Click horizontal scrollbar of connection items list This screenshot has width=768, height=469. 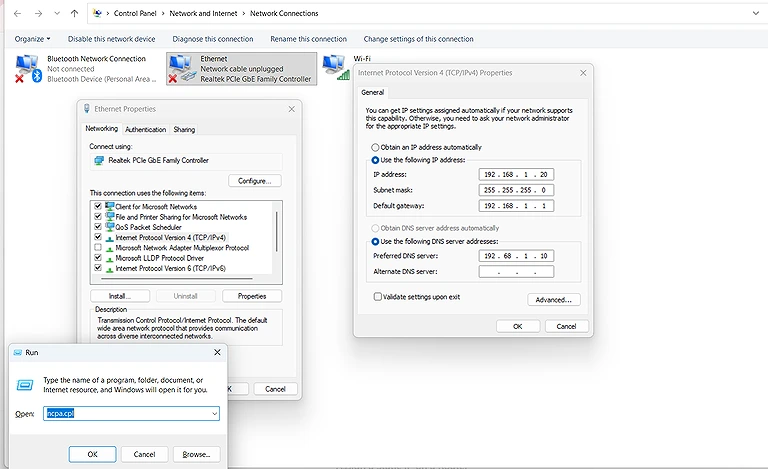click(x=177, y=279)
